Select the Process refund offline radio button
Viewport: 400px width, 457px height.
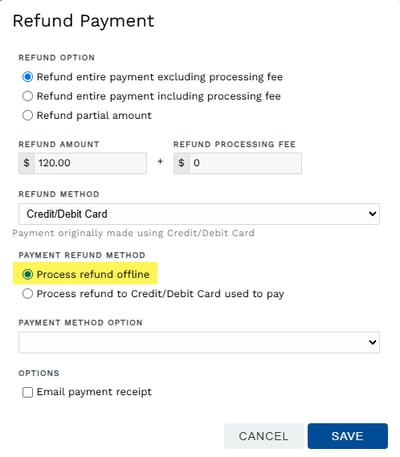[x=27, y=274]
